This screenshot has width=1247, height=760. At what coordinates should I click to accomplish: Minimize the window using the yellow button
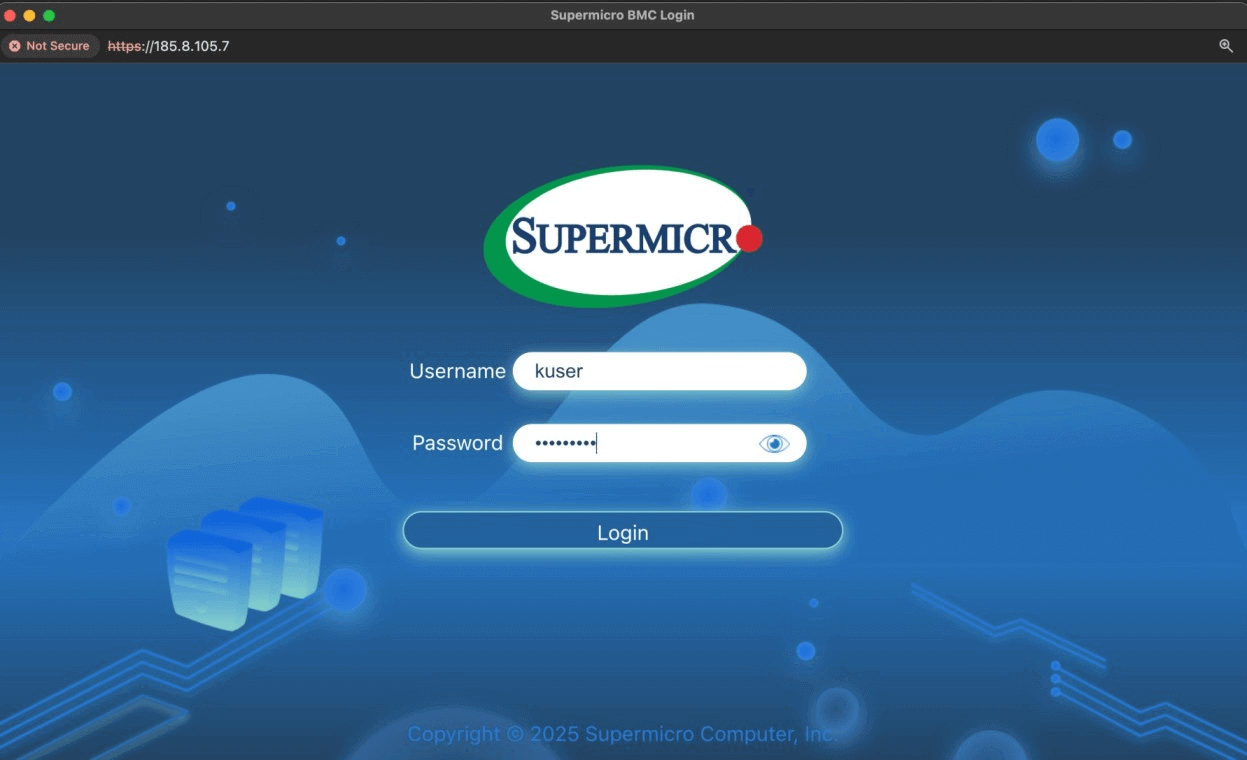click(x=29, y=15)
